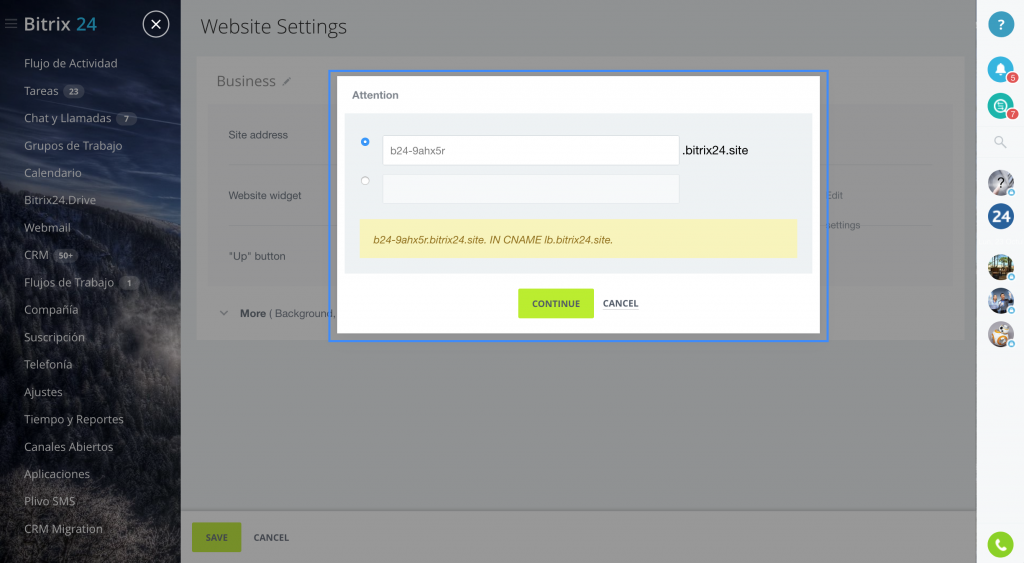Close the Website Settings slider with the X
Image resolution: width=1024 pixels, height=563 pixels.
coord(155,24)
